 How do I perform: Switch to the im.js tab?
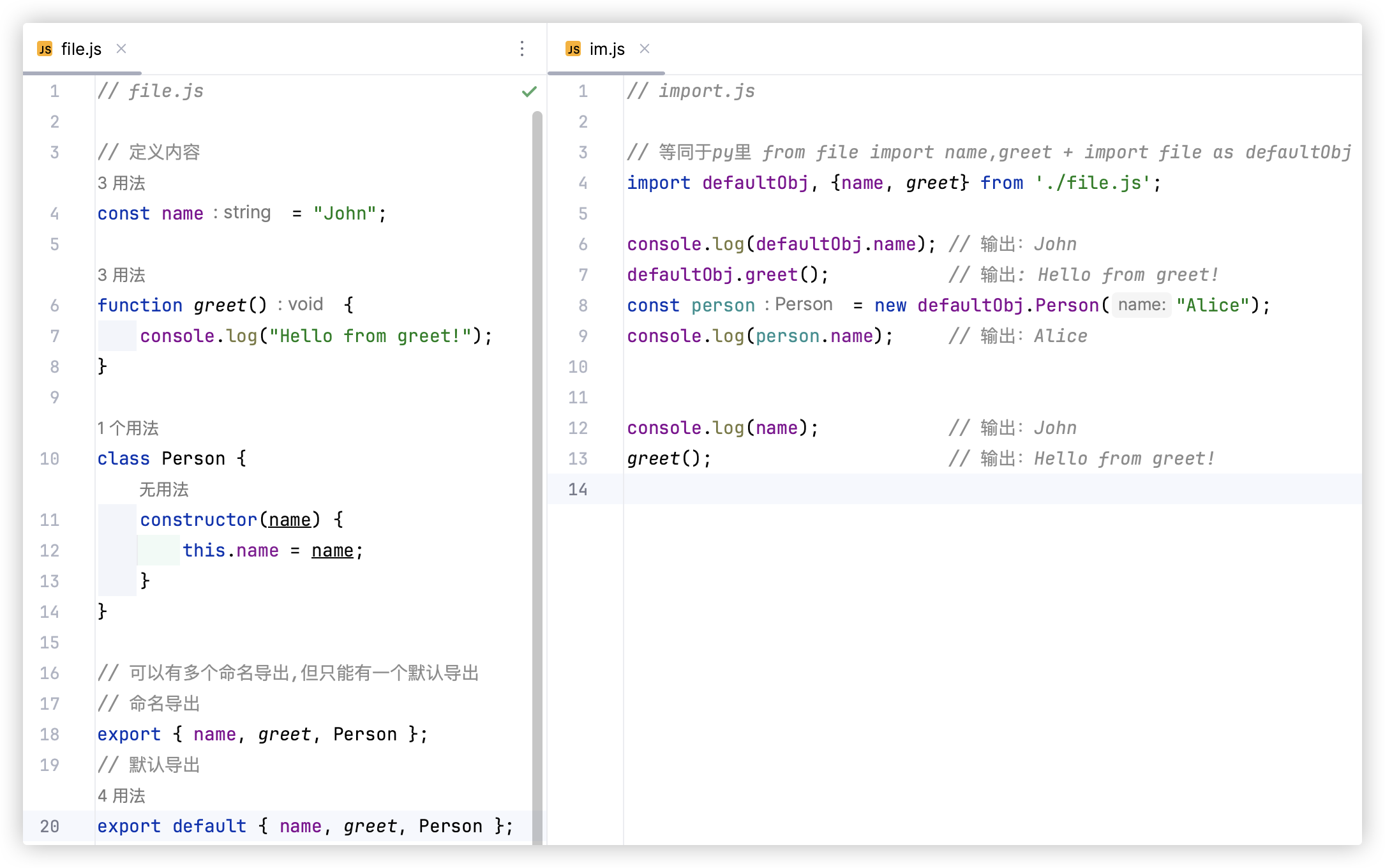tap(606, 49)
